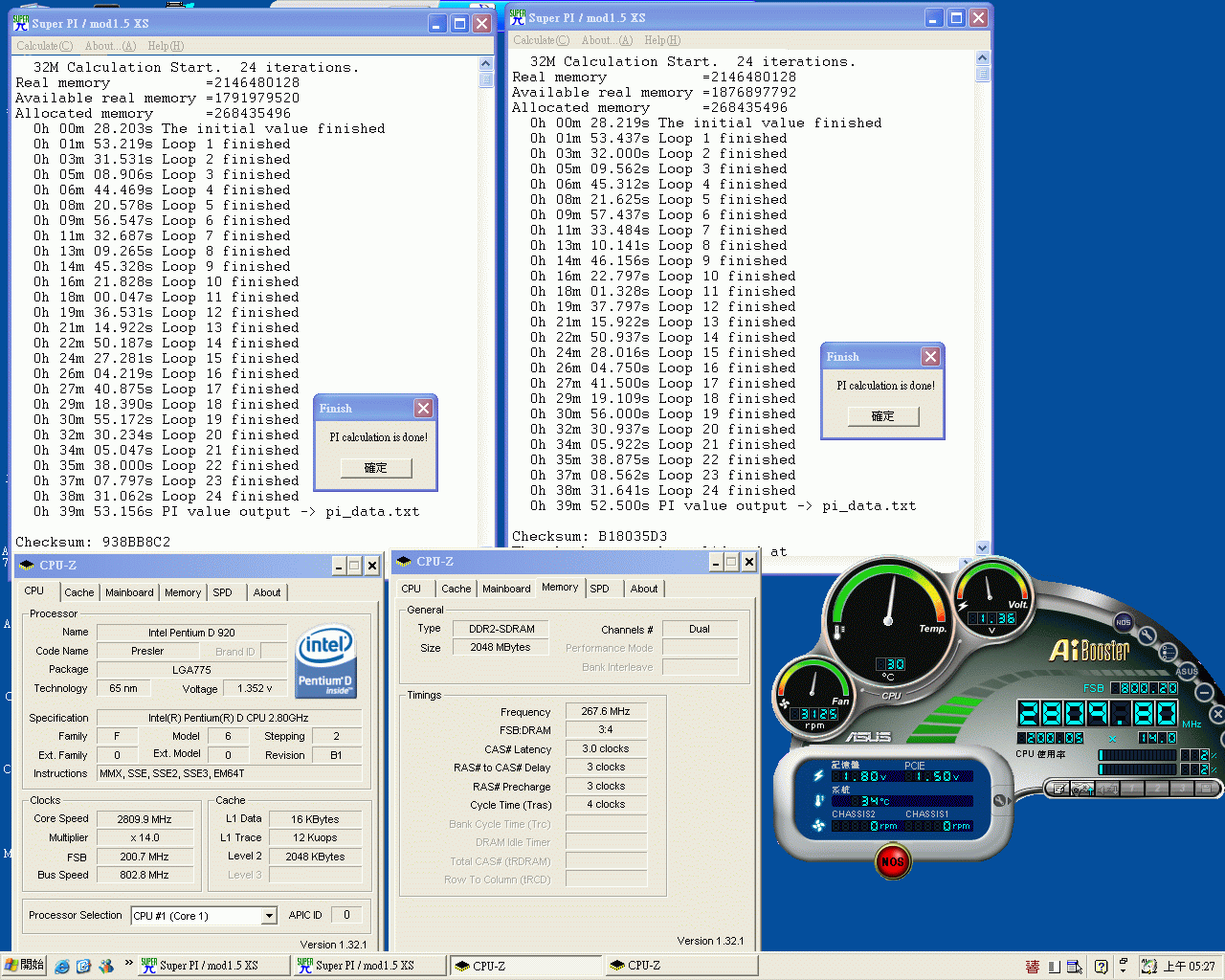Click the thermometer icon on the Temp gauge
Screen dimensions: 1225x980
tap(839, 632)
